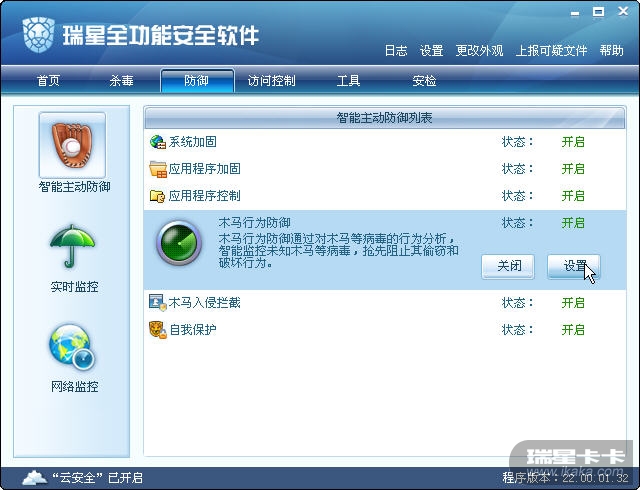Click the 自我保护 tiger icon
The height and width of the screenshot is (490, 640).
point(158,330)
